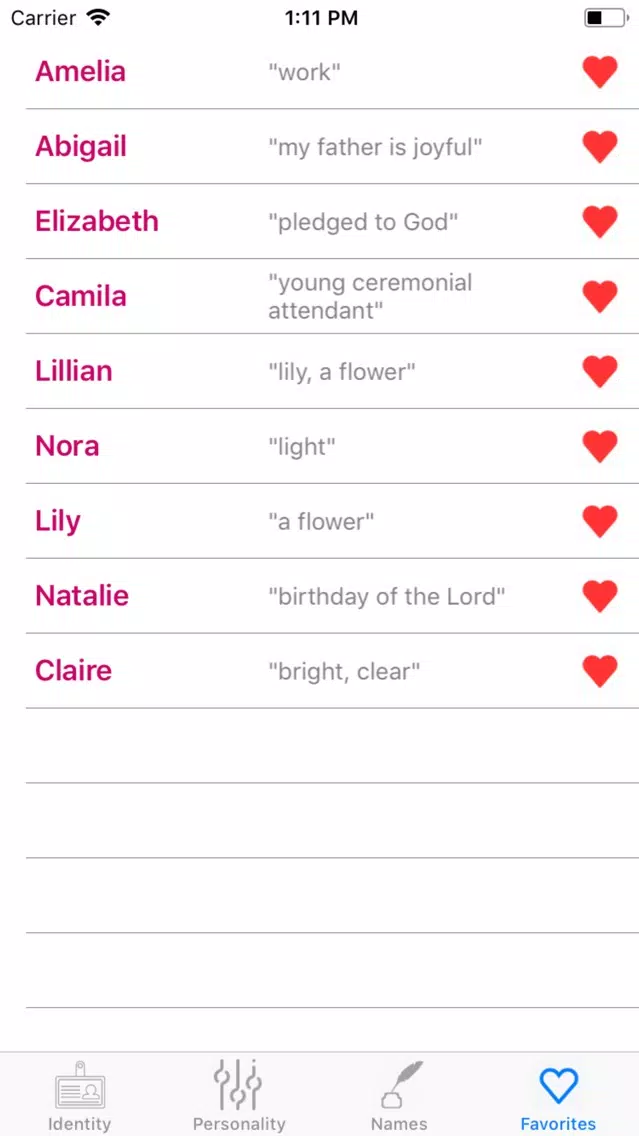This screenshot has width=639, height=1136.
Task: Unfavorite Amelia with the red heart
Action: coord(600,72)
